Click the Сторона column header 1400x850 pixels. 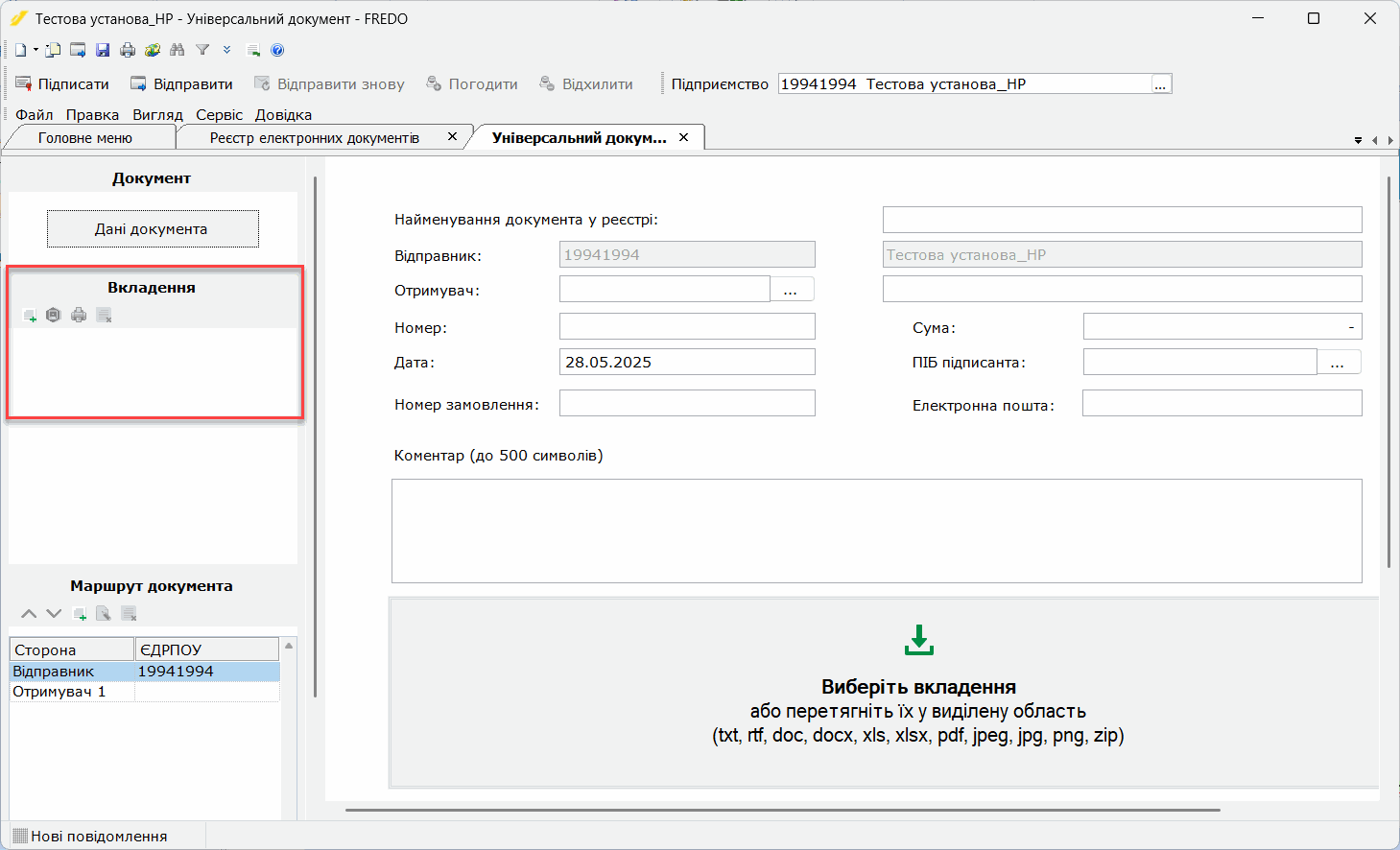coord(72,649)
